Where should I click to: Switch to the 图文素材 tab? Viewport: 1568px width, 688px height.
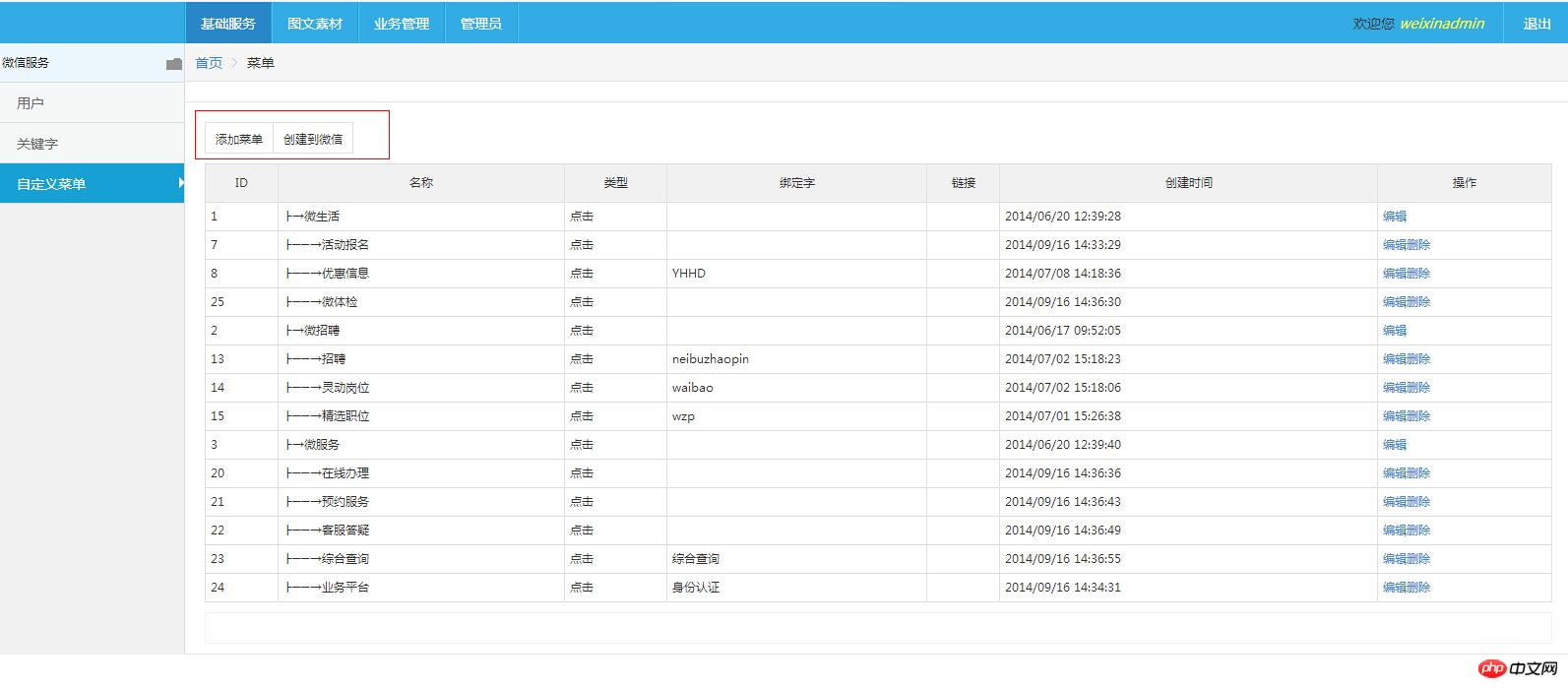click(x=315, y=23)
